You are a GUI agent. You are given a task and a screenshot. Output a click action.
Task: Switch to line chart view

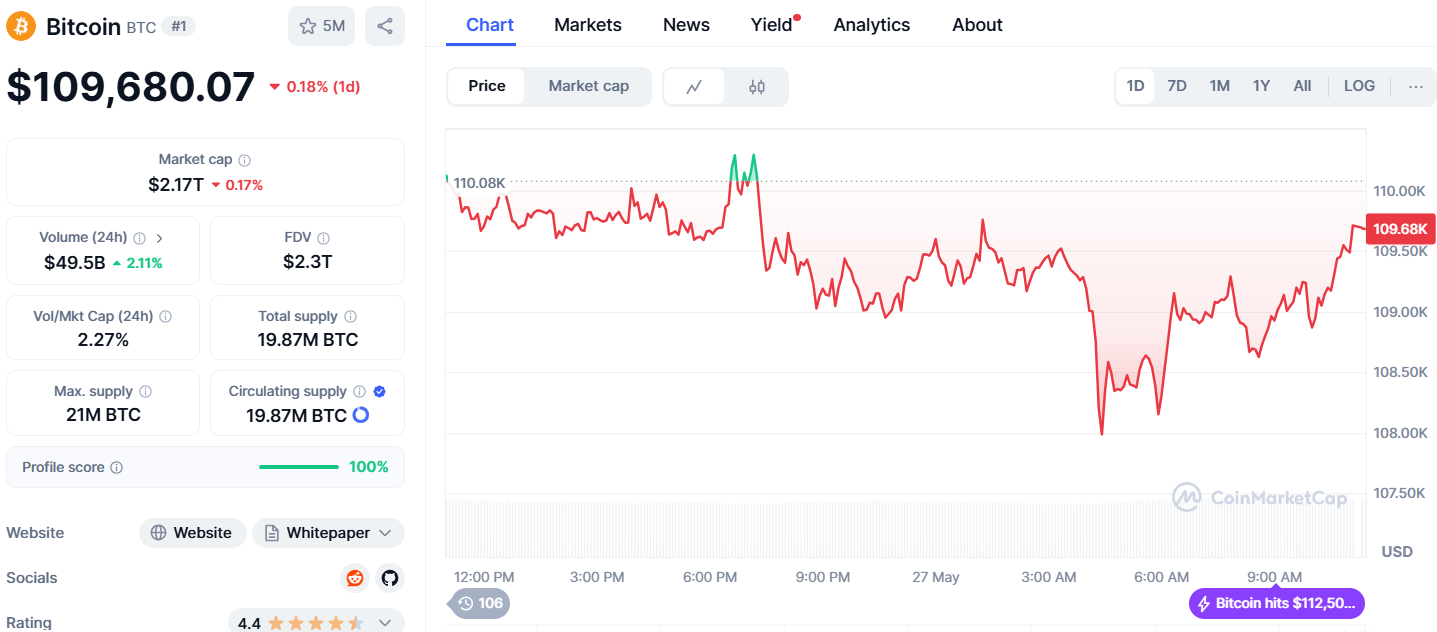(694, 87)
